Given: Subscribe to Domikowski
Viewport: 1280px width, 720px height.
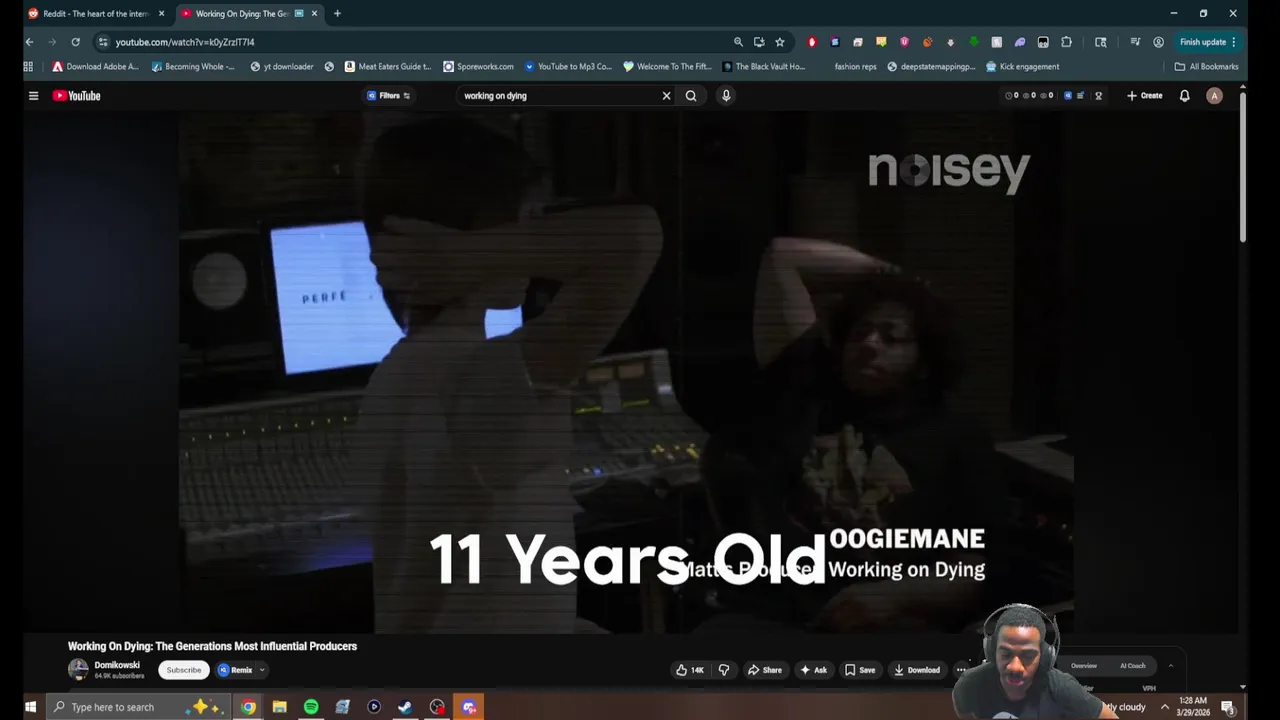Looking at the screenshot, I should click(184, 670).
